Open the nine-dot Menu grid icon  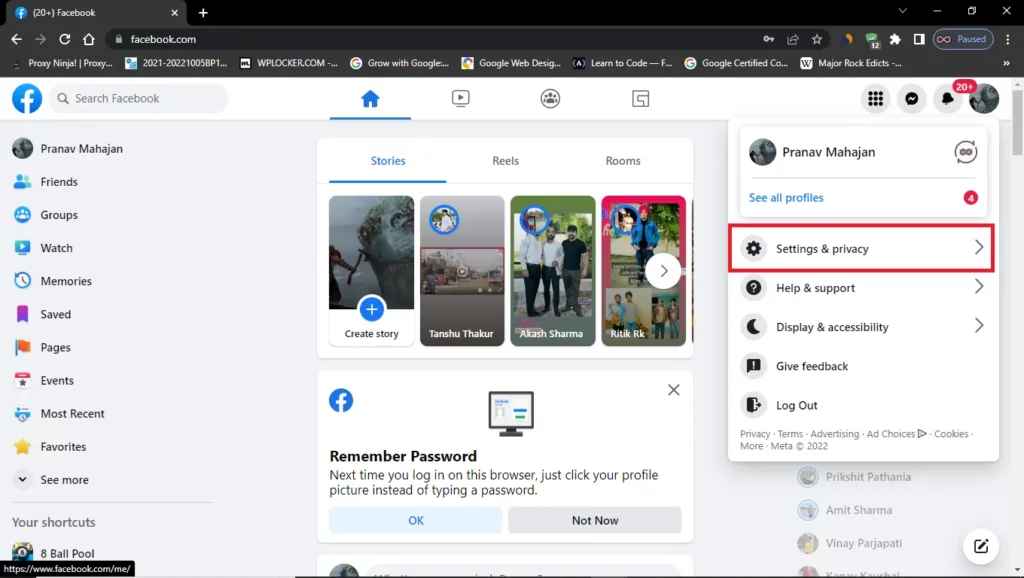click(875, 99)
